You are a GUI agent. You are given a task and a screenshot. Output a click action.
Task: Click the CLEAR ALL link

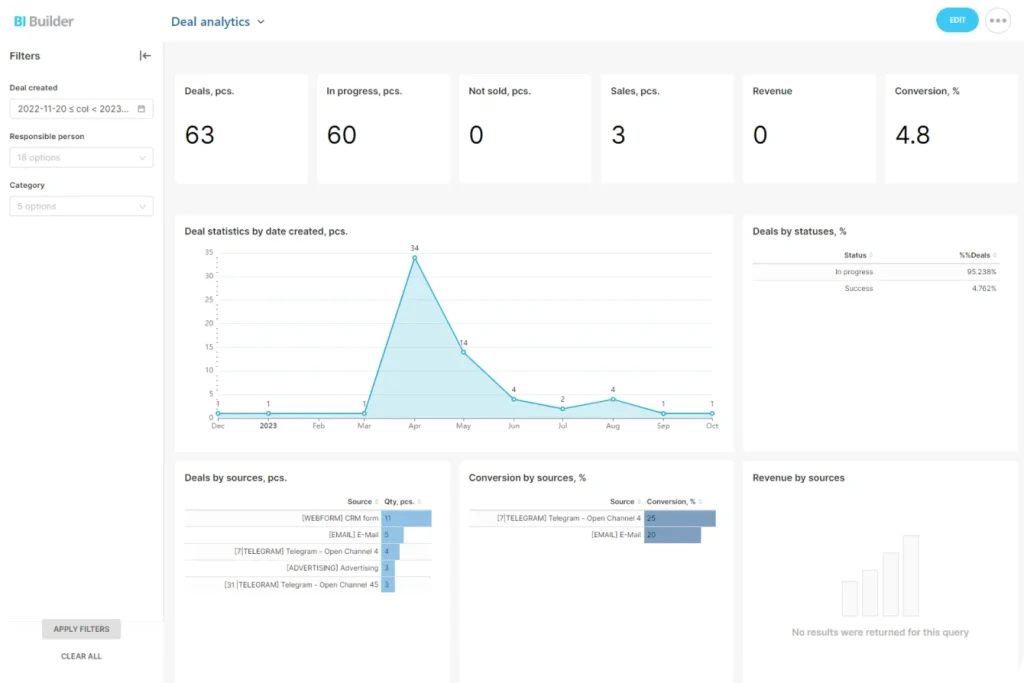click(x=80, y=656)
